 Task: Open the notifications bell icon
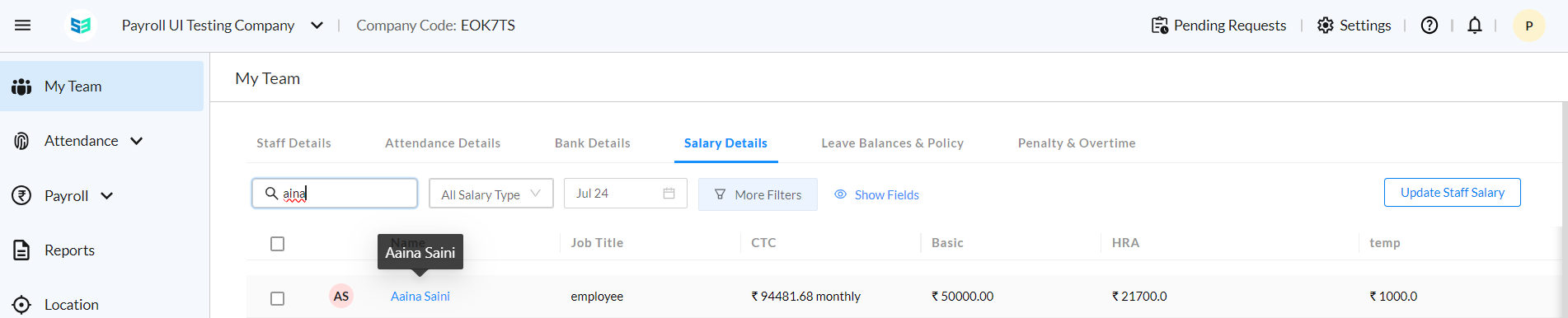[x=1475, y=26]
